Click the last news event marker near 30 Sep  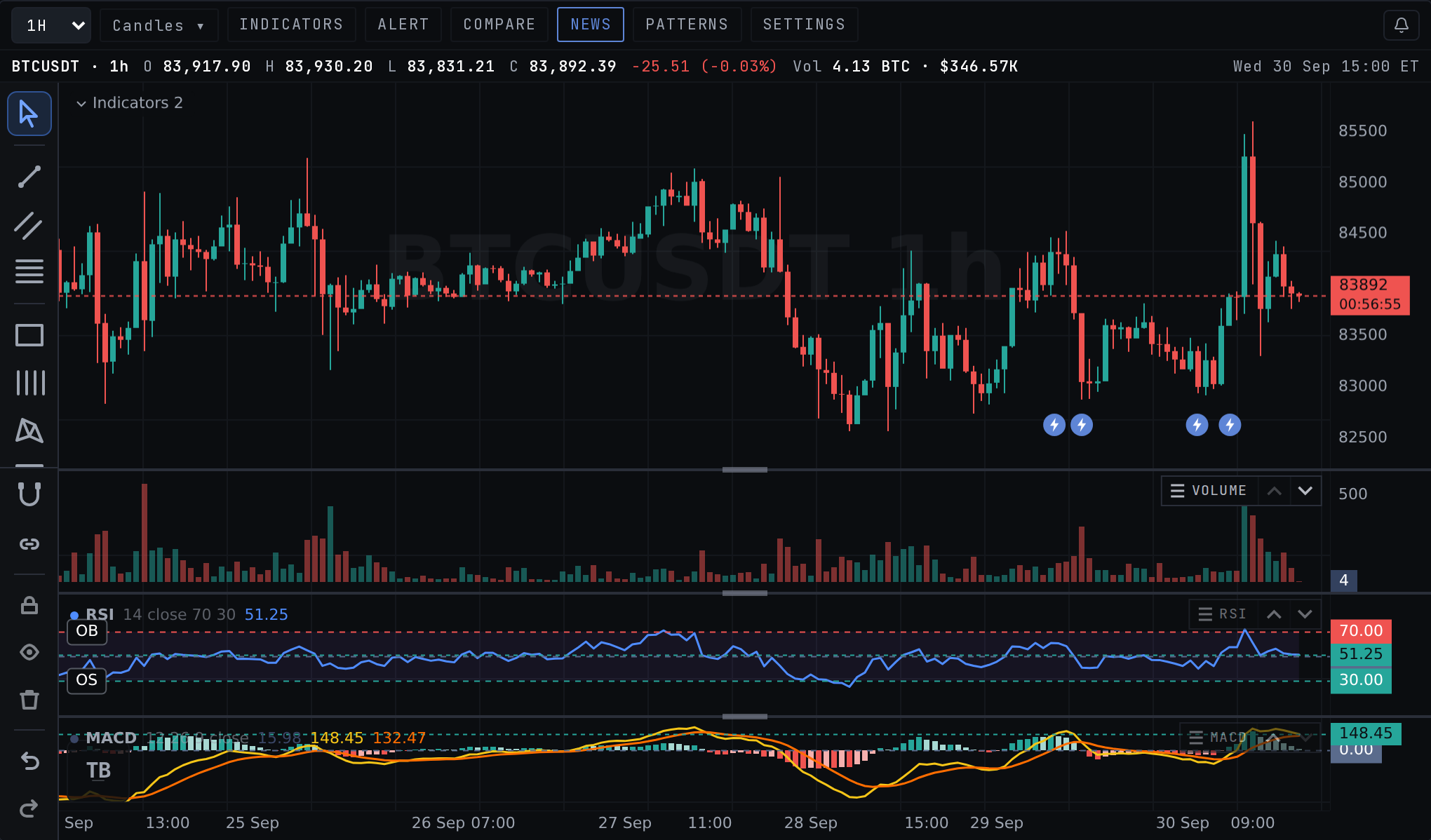(1230, 425)
